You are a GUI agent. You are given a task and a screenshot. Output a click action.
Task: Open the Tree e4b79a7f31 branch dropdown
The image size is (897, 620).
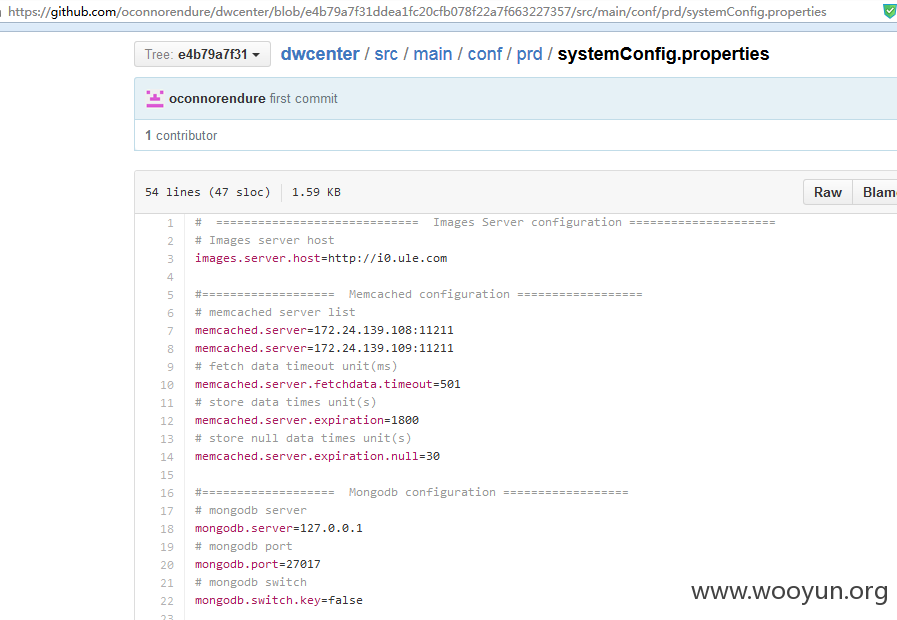202,54
